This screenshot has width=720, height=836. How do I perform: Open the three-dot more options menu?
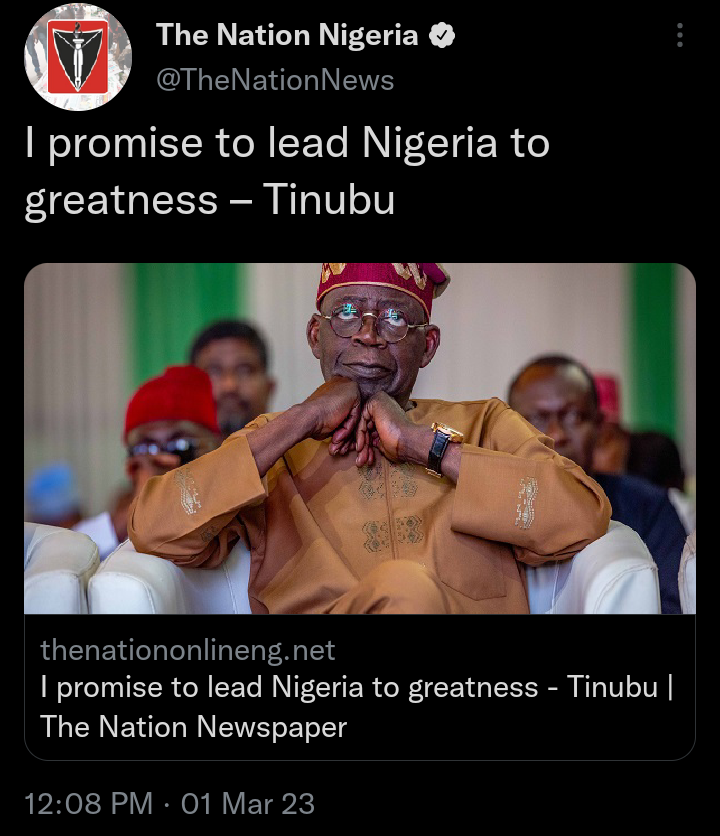click(x=679, y=35)
